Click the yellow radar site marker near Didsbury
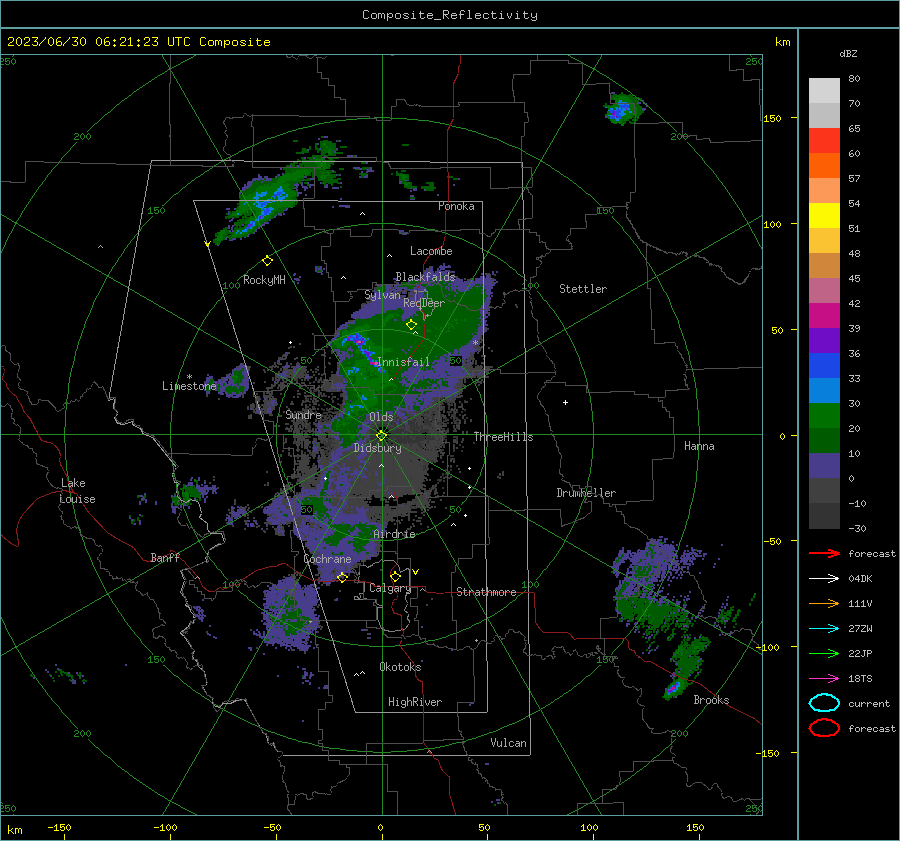 pos(381,435)
